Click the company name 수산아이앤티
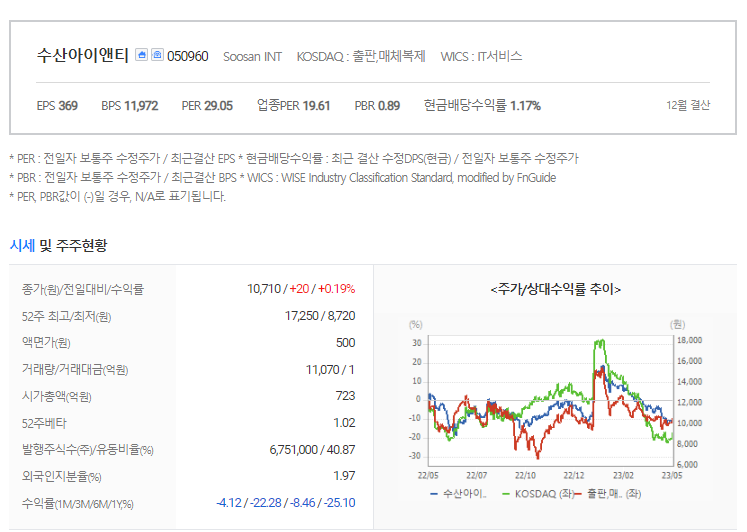 click(83, 55)
